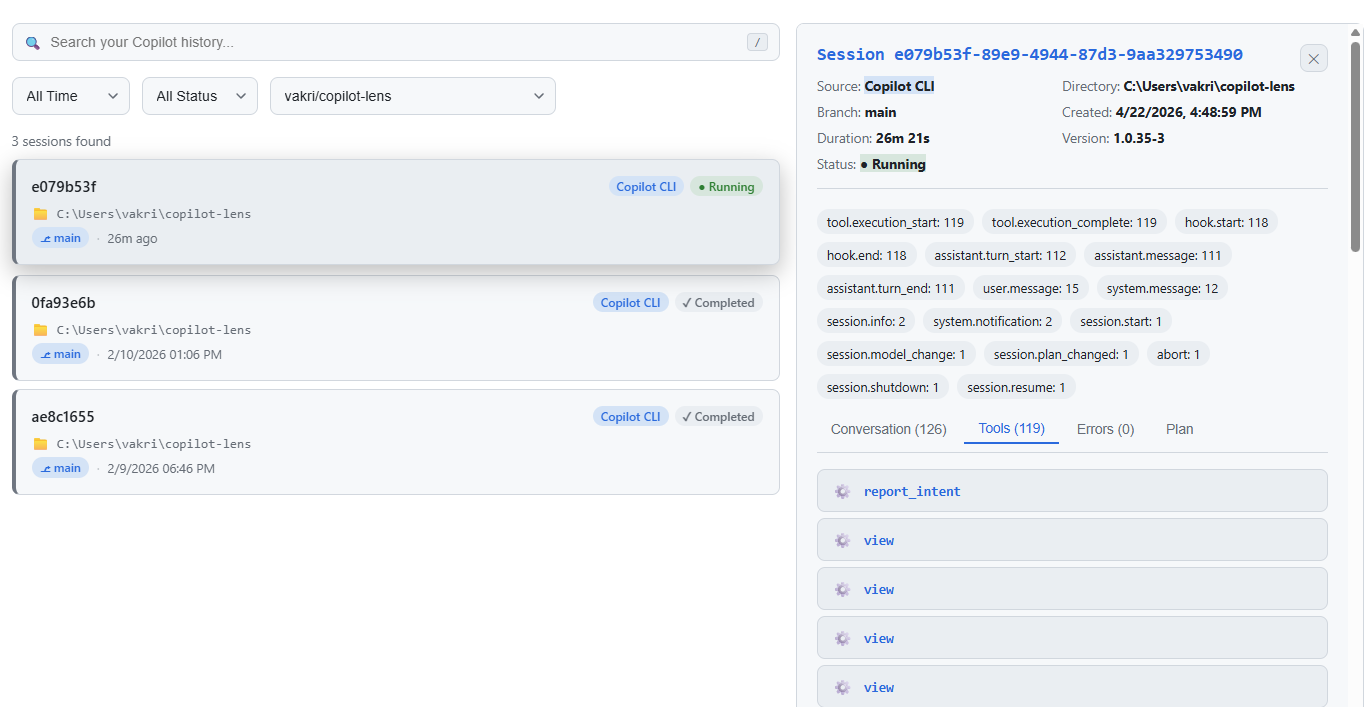Click the slash shortcut key badge
The image size is (1369, 707).
coord(758,42)
